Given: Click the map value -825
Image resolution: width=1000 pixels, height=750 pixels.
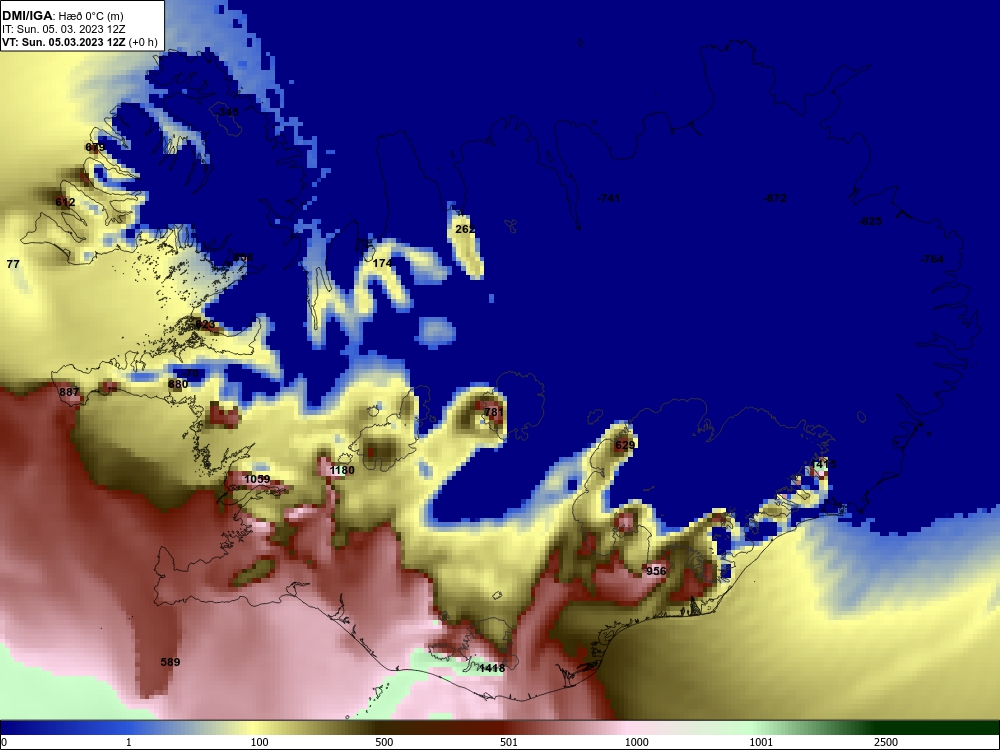Looking at the screenshot, I should point(870,221).
